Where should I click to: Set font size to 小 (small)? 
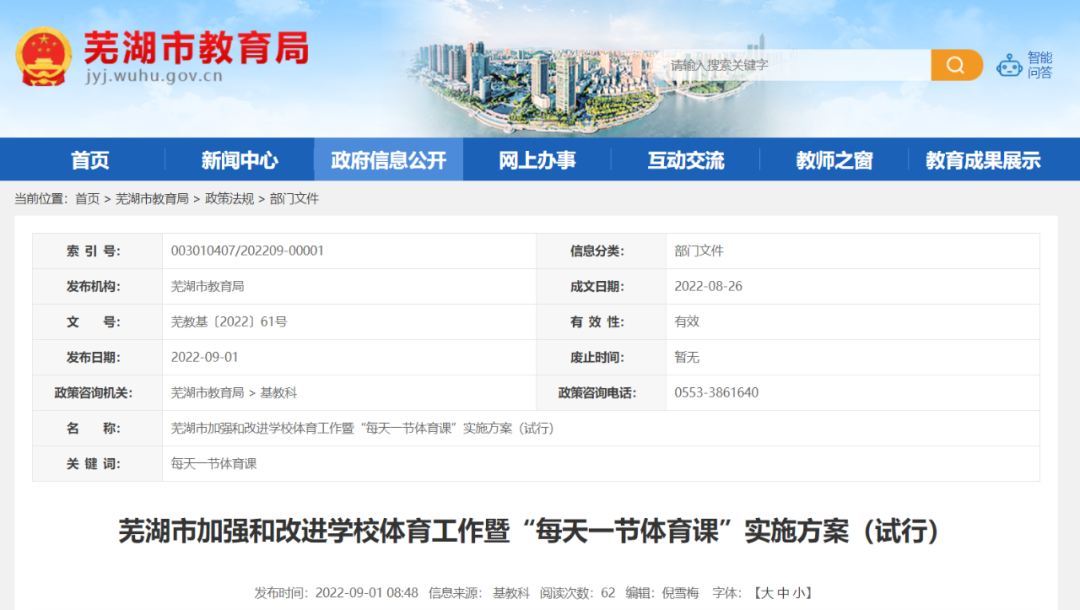(798, 593)
